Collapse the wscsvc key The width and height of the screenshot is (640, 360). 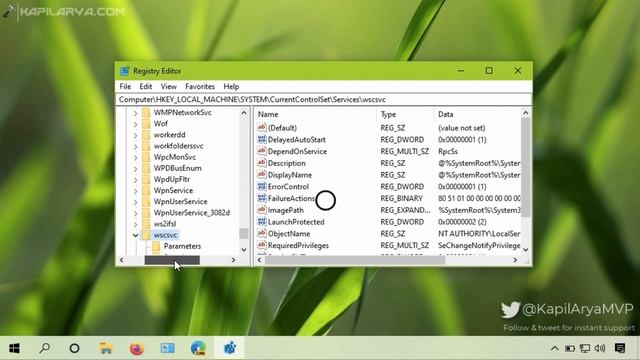tap(136, 235)
